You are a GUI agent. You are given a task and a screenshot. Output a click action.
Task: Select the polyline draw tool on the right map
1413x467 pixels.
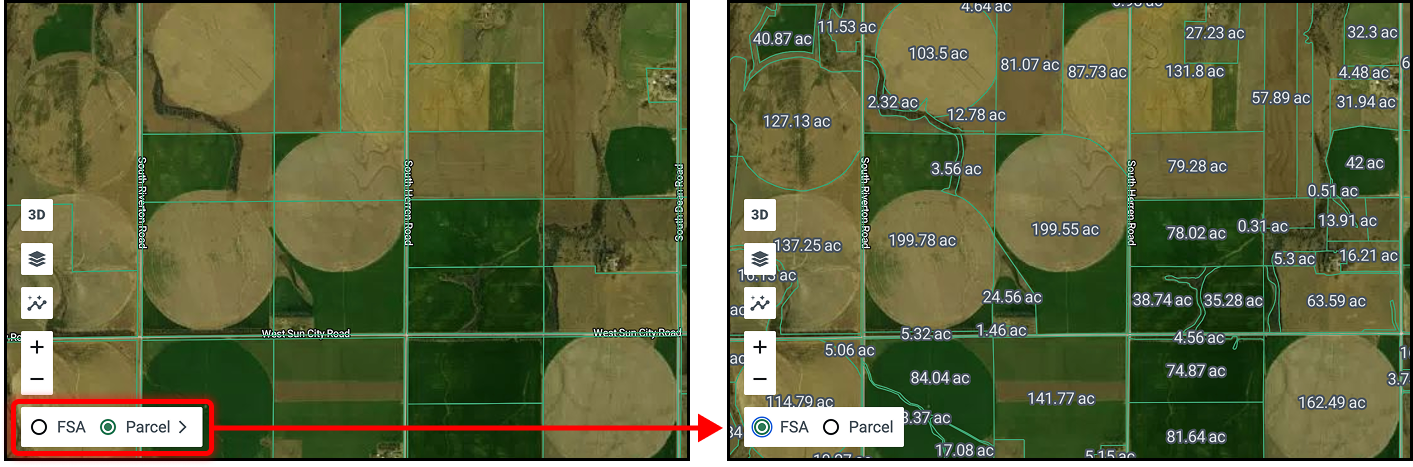[760, 303]
